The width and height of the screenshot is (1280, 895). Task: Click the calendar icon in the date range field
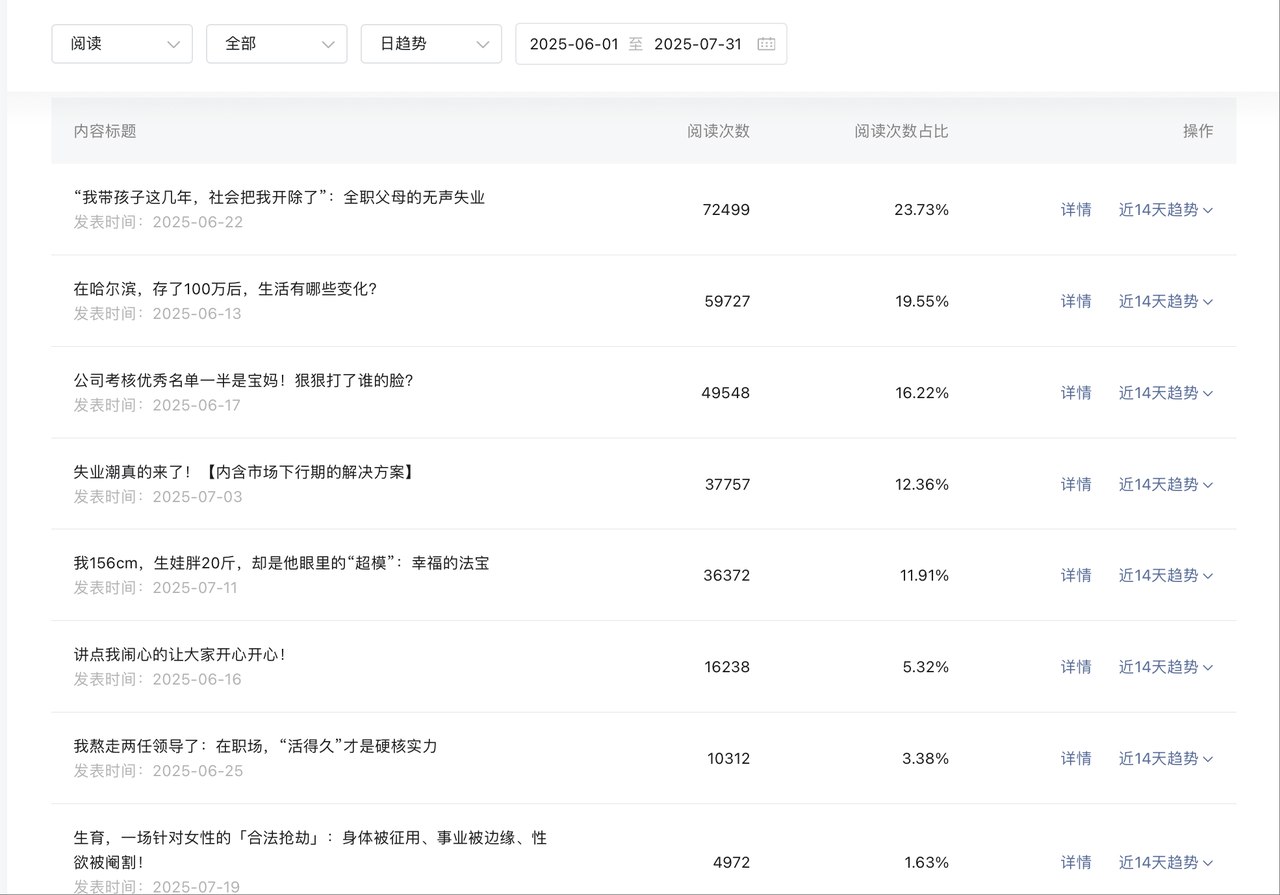click(766, 44)
